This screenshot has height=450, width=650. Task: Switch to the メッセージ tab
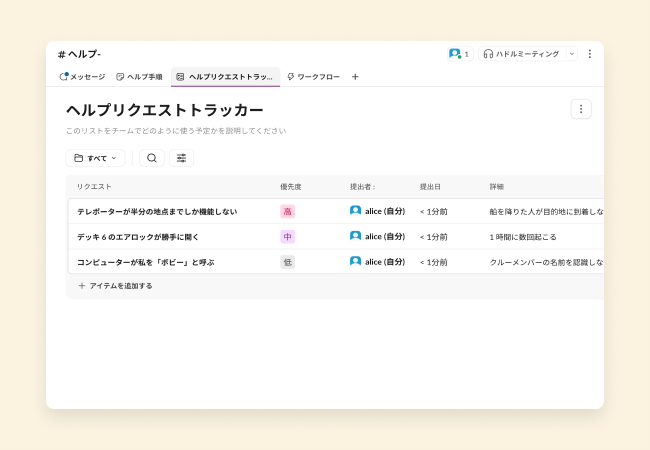(x=82, y=77)
